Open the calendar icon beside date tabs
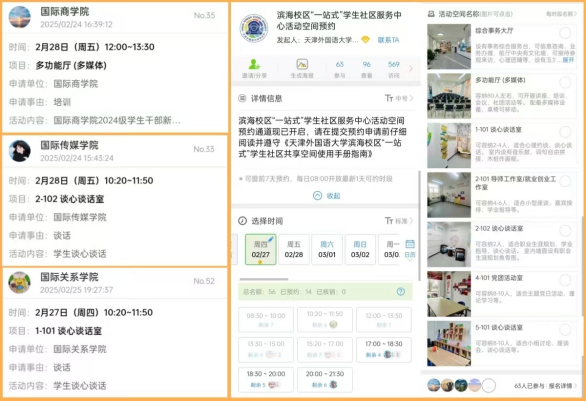The height and width of the screenshot is (401, 586). tap(410, 244)
